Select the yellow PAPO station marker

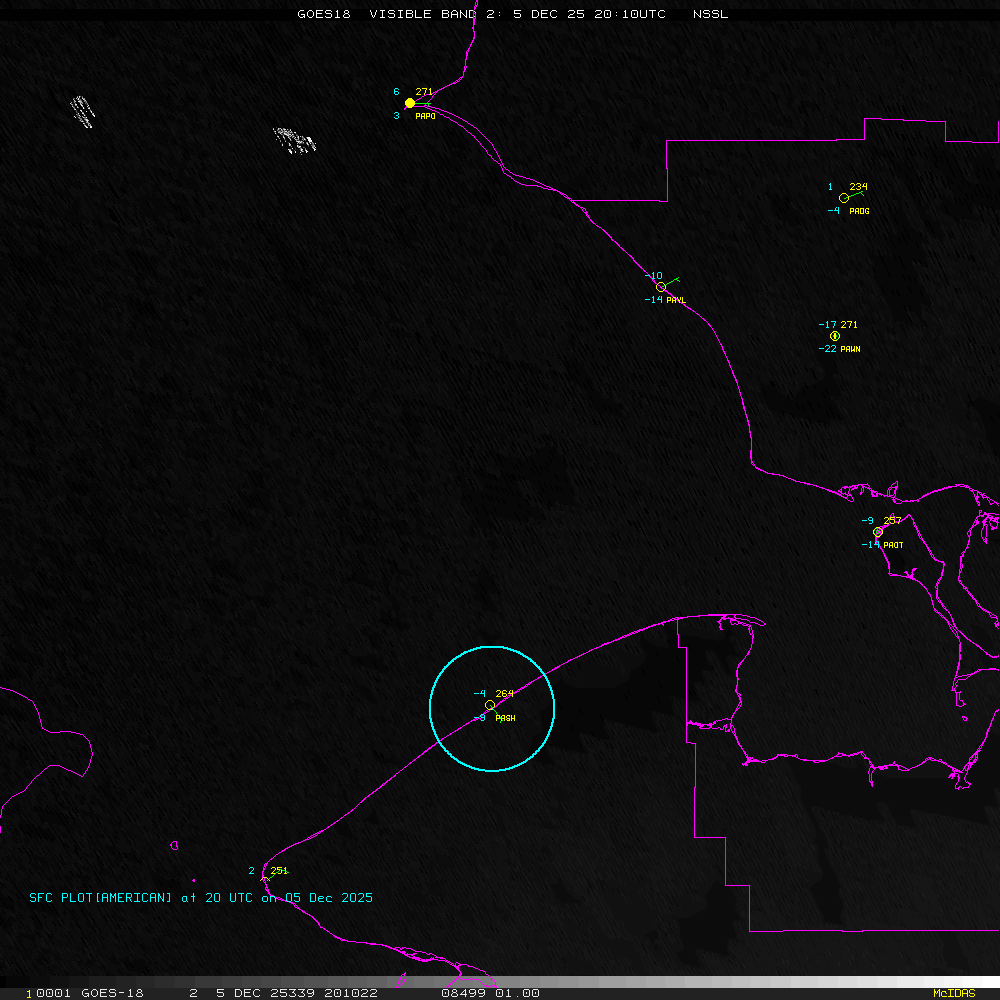[410, 103]
